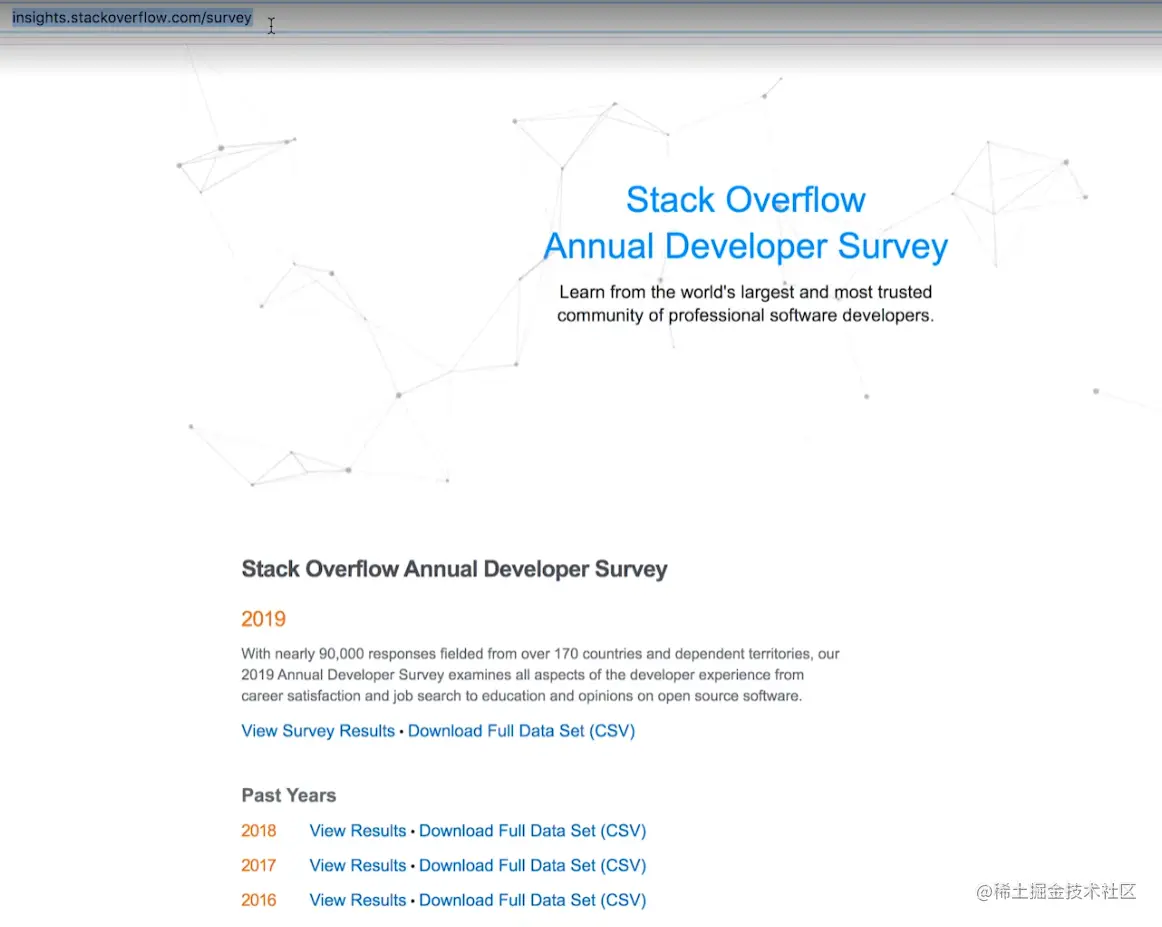
Task: Click the Past Years heading
Action: click(x=288, y=795)
